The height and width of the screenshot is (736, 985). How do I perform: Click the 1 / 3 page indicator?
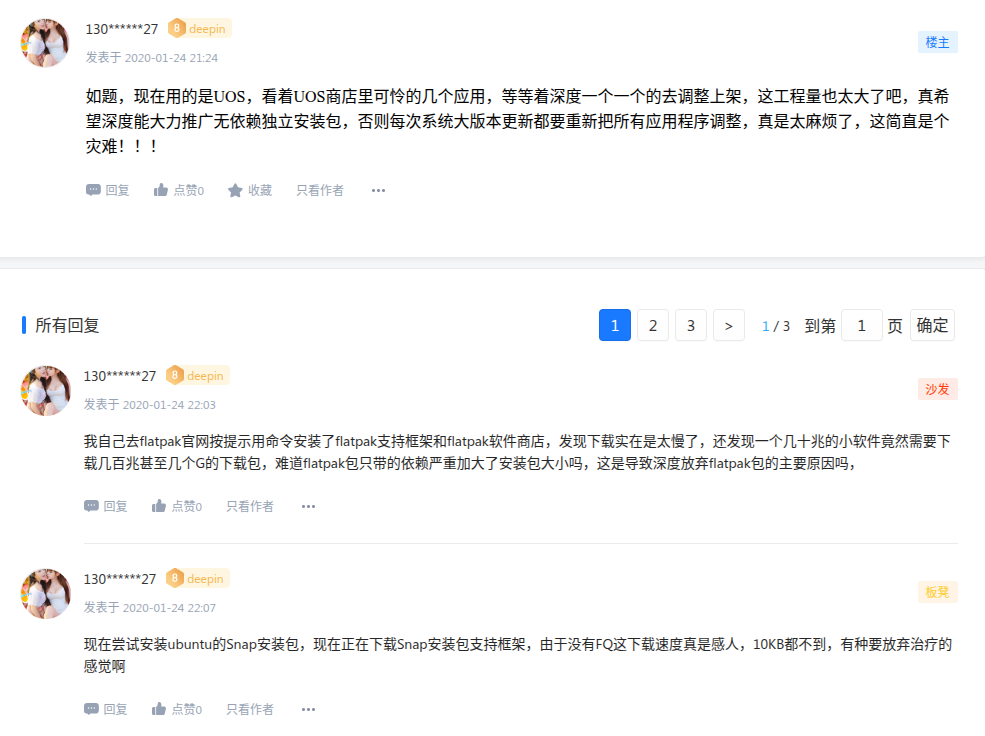[x=776, y=326]
